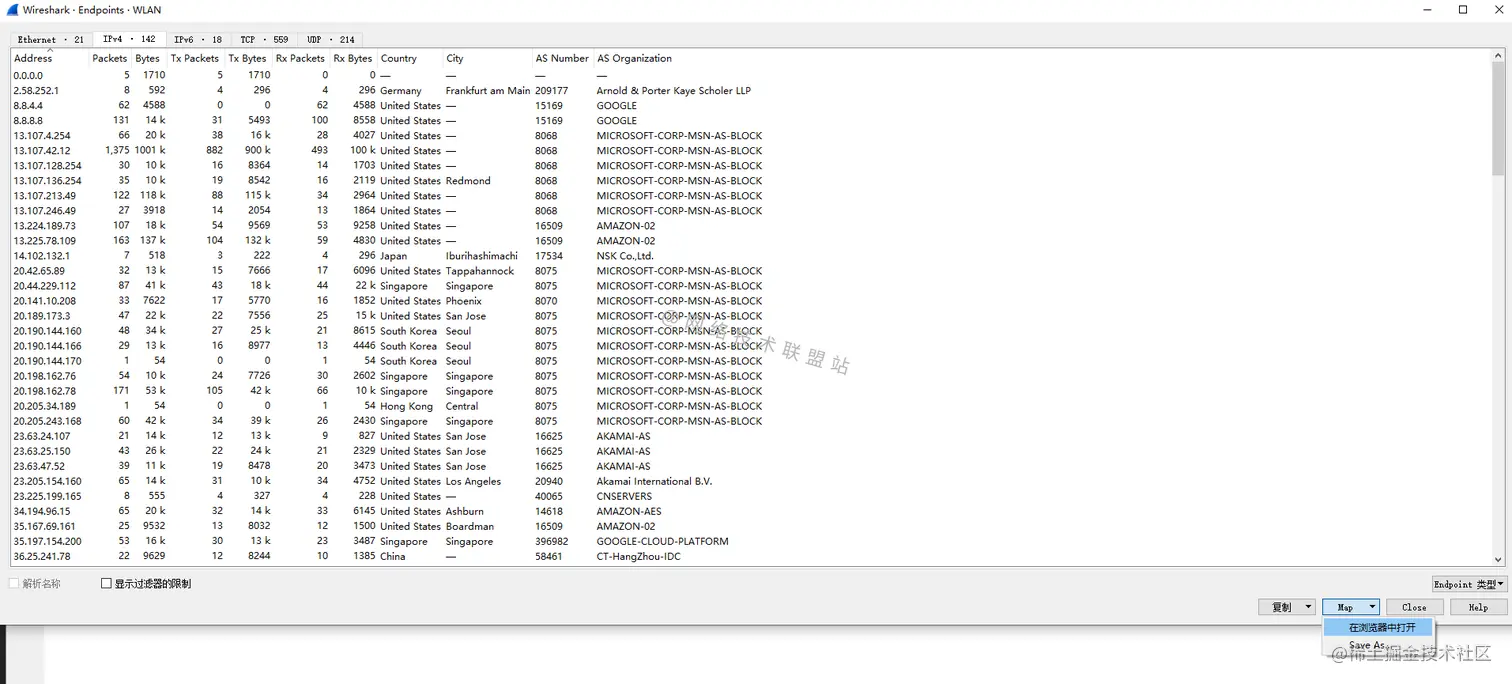Select the 13.107.213.49 endpoint row
Image resolution: width=1512 pixels, height=684 pixels.
[750, 195]
